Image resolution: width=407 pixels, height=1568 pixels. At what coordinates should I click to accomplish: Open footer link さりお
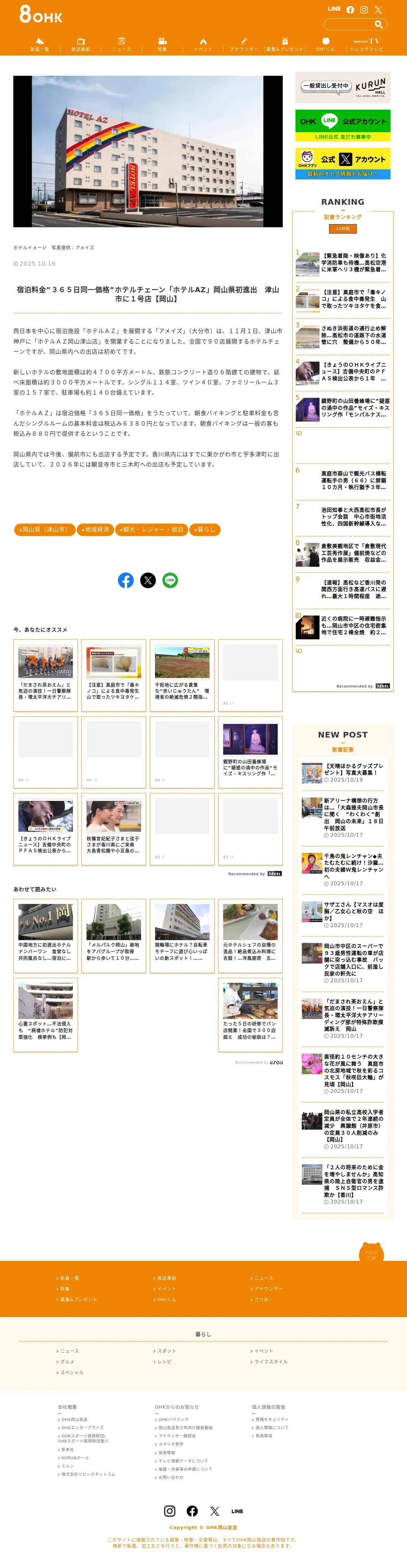[x=259, y=1299]
